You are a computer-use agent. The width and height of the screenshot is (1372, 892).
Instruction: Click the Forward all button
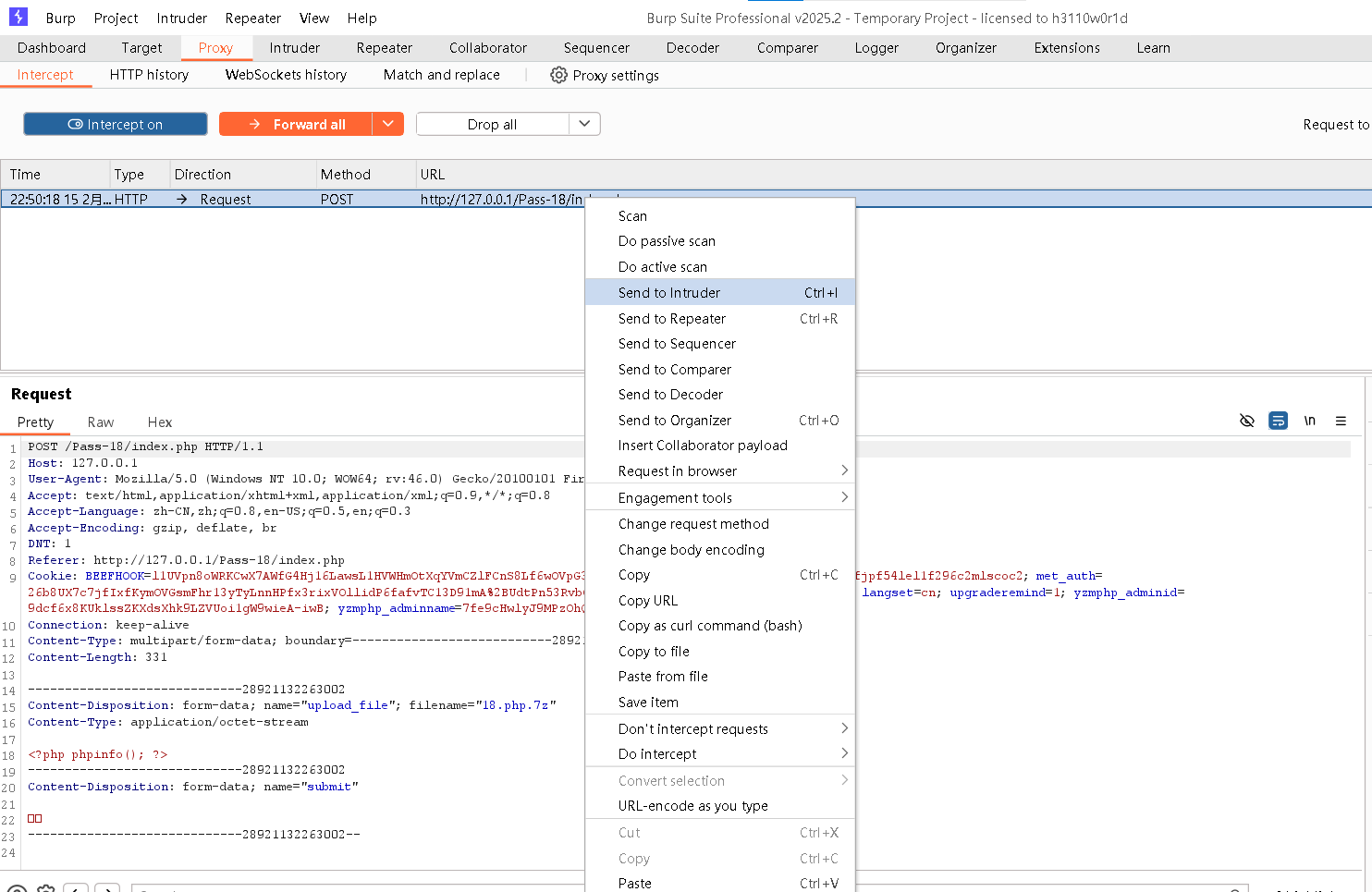tap(296, 124)
